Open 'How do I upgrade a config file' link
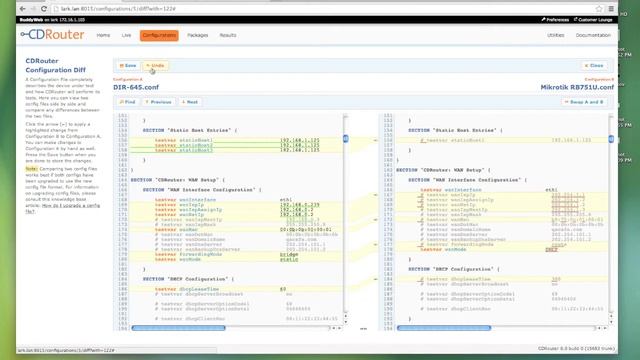 pos(62,208)
